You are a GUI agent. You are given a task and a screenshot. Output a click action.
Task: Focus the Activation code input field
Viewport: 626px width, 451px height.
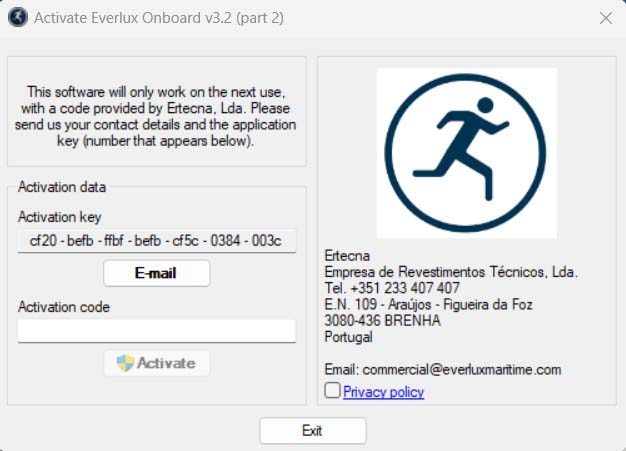(156, 331)
